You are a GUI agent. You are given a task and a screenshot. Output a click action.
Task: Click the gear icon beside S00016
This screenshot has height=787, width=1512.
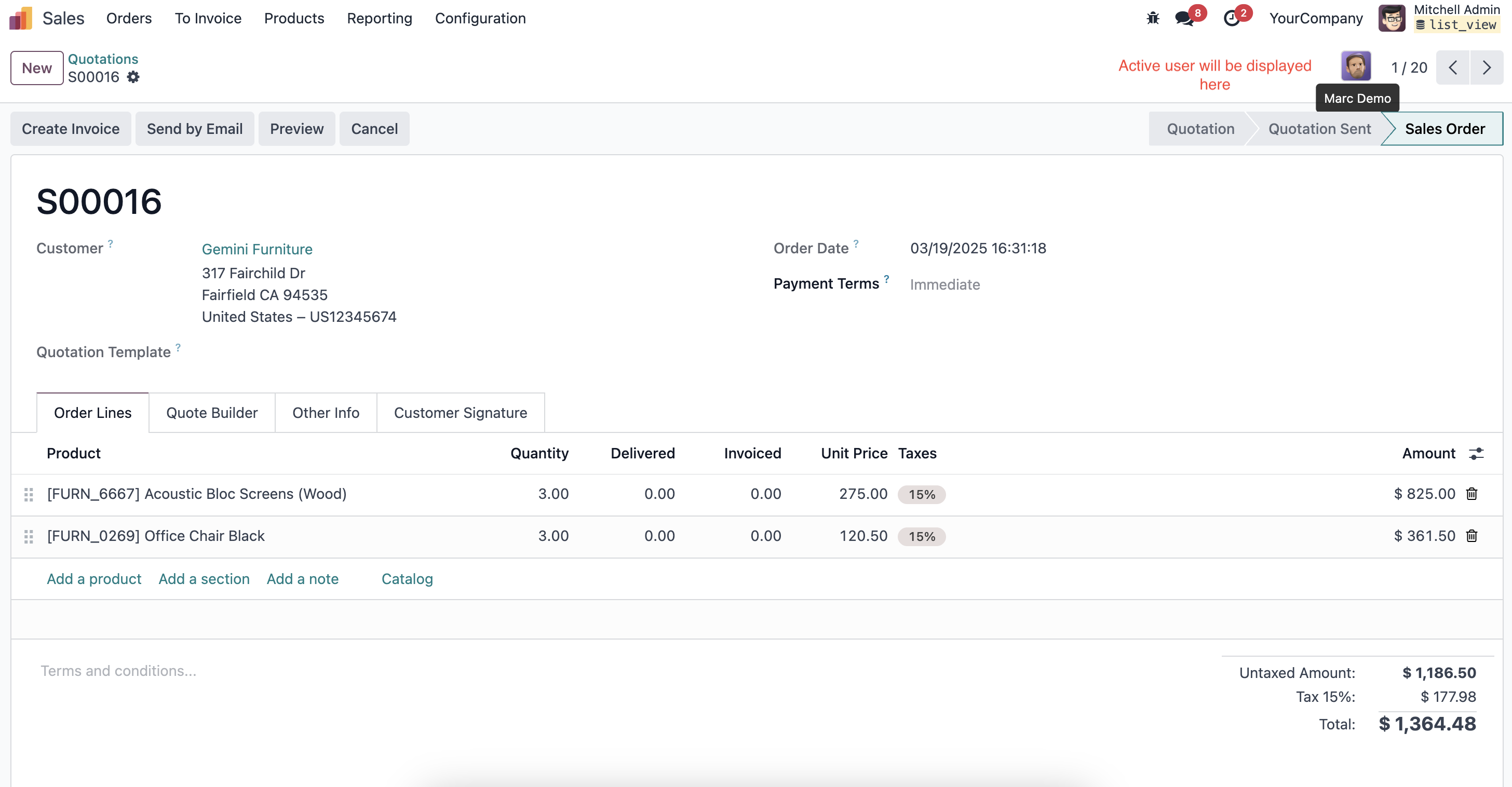point(133,77)
